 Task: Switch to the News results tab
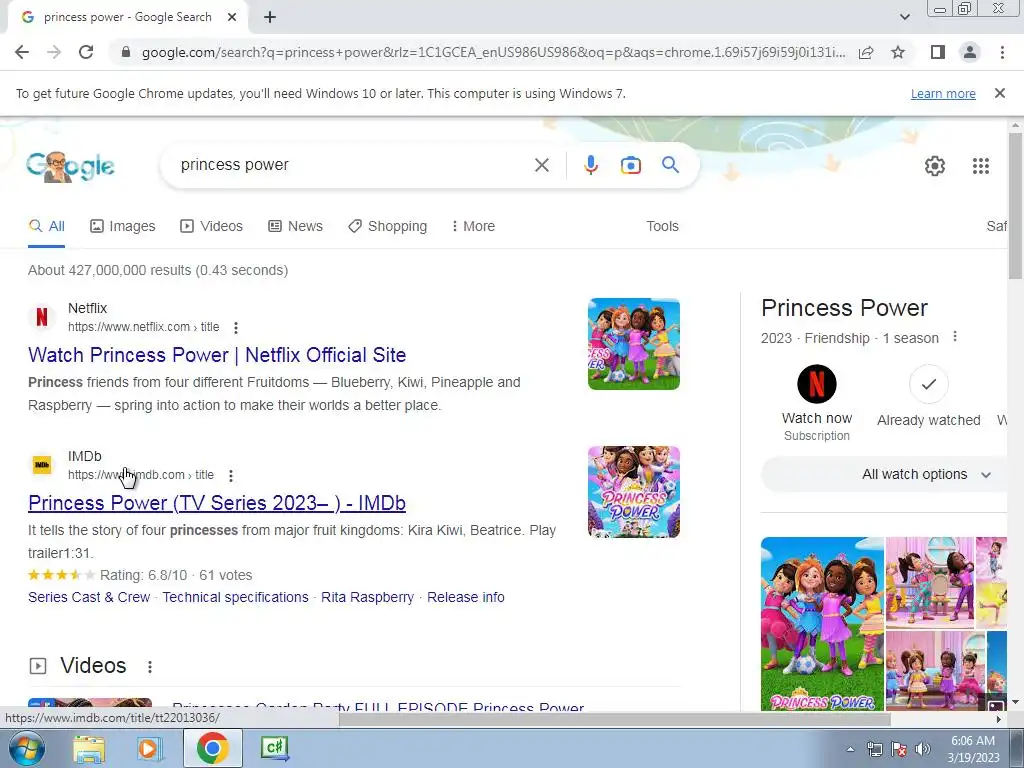coord(295,226)
